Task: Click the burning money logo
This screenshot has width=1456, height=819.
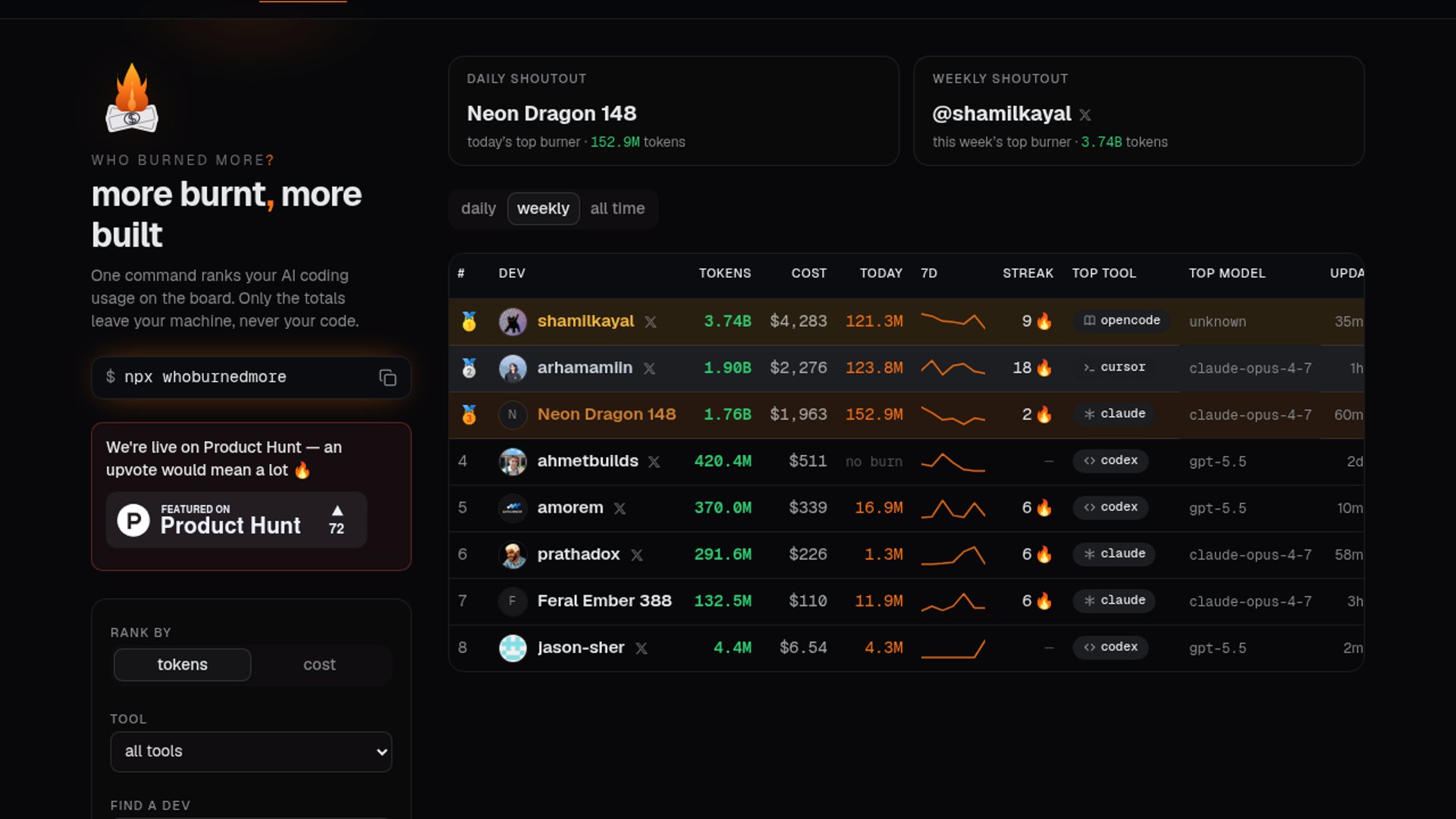Action: [132, 99]
